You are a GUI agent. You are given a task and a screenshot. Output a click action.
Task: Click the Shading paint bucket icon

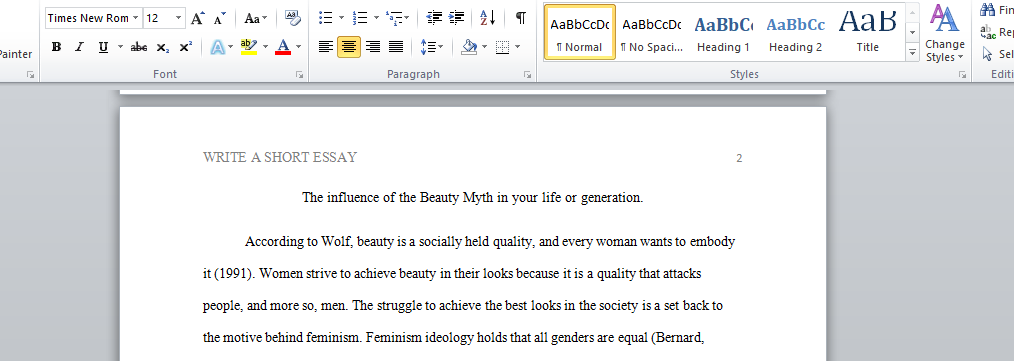pos(469,47)
